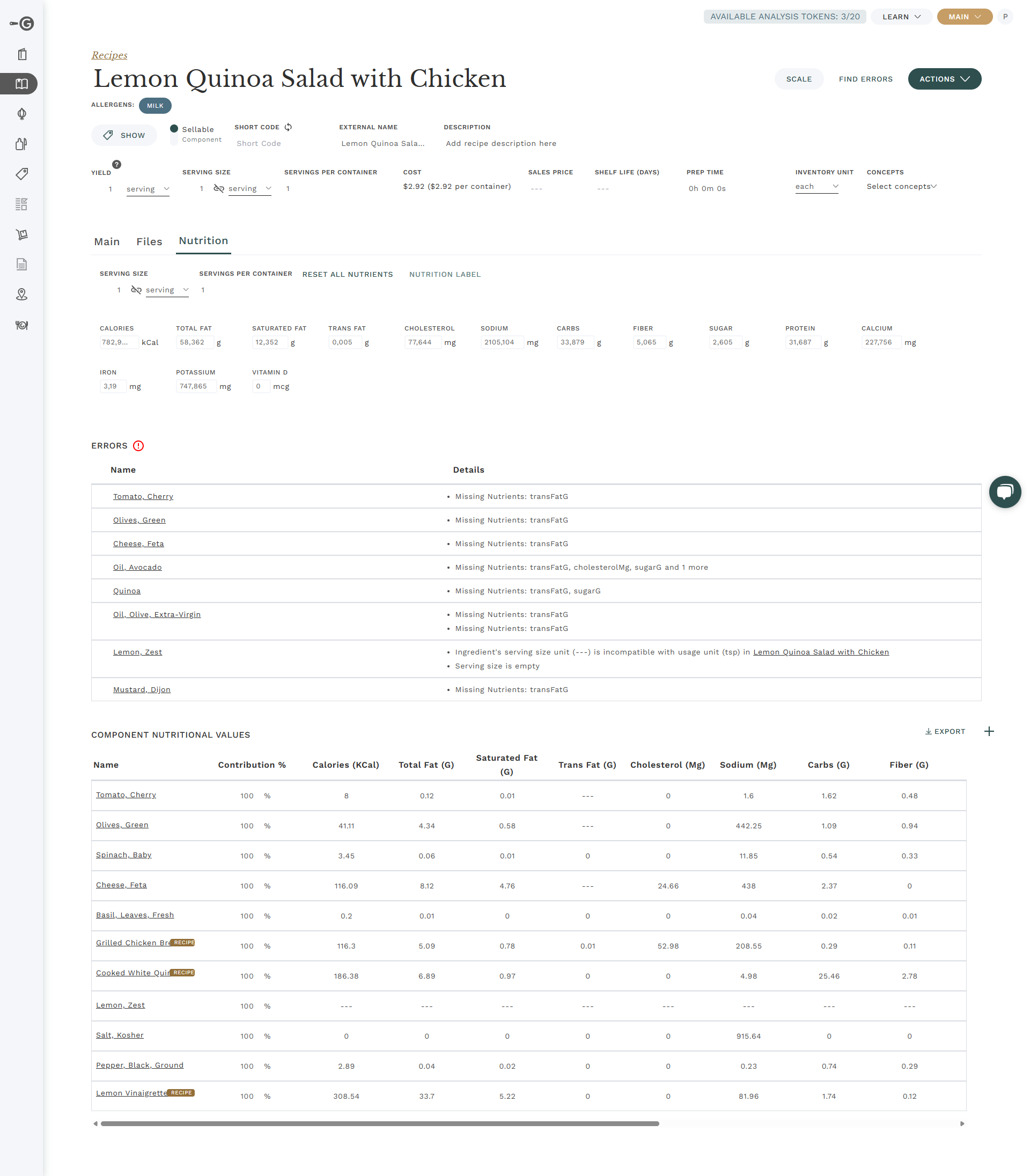Open Tomato, Cherry link in errors table
The image size is (1030, 1176).
[143, 496]
